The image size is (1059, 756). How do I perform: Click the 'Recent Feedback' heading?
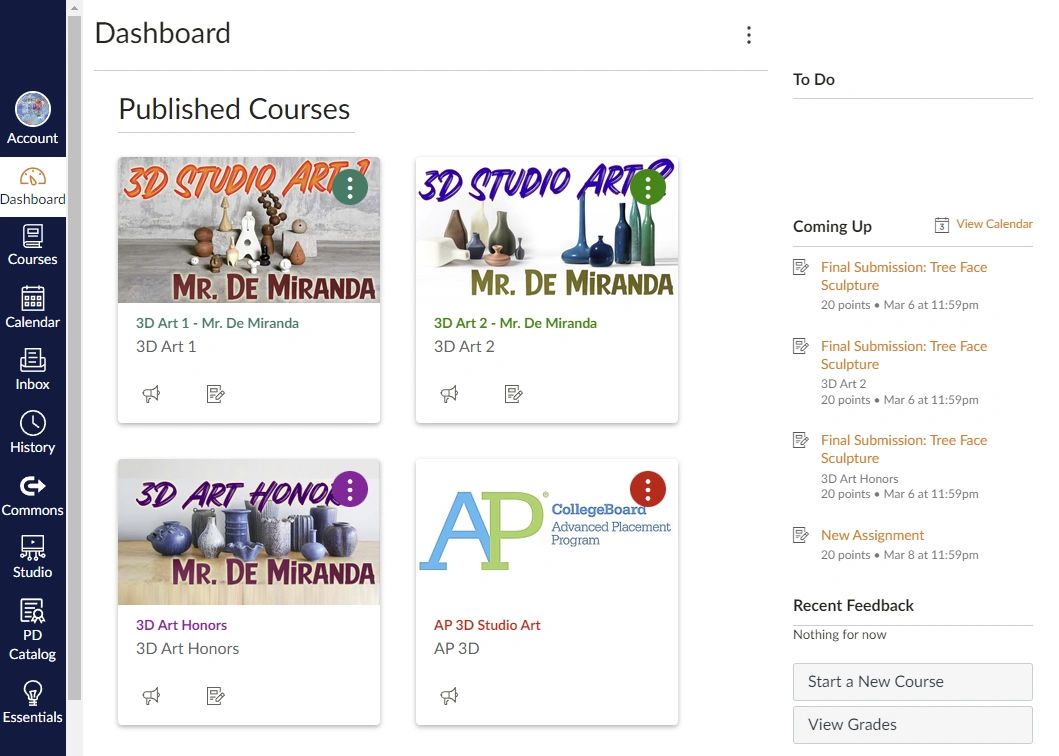853,605
